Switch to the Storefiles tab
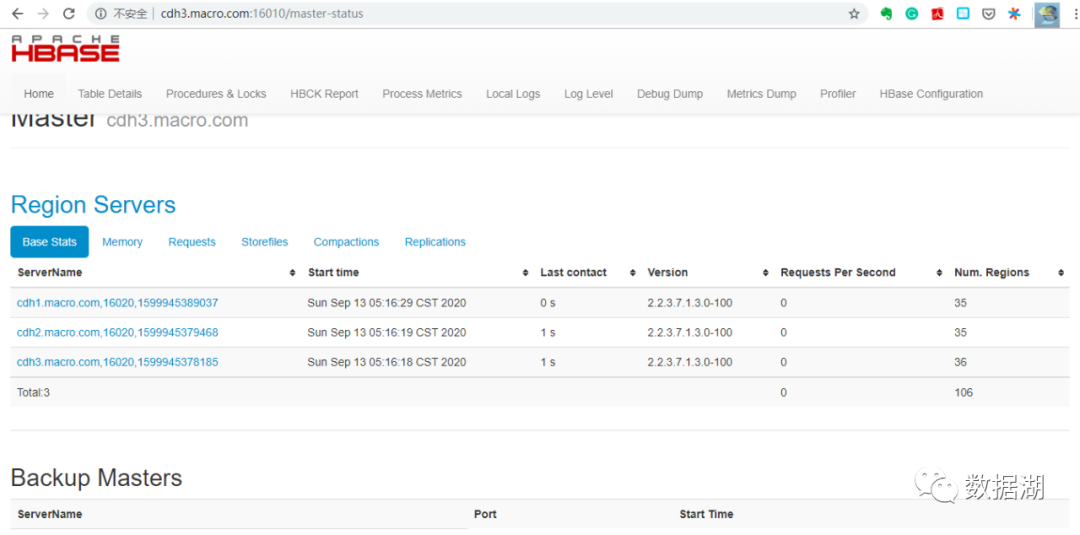The image size is (1080, 535). click(x=264, y=242)
